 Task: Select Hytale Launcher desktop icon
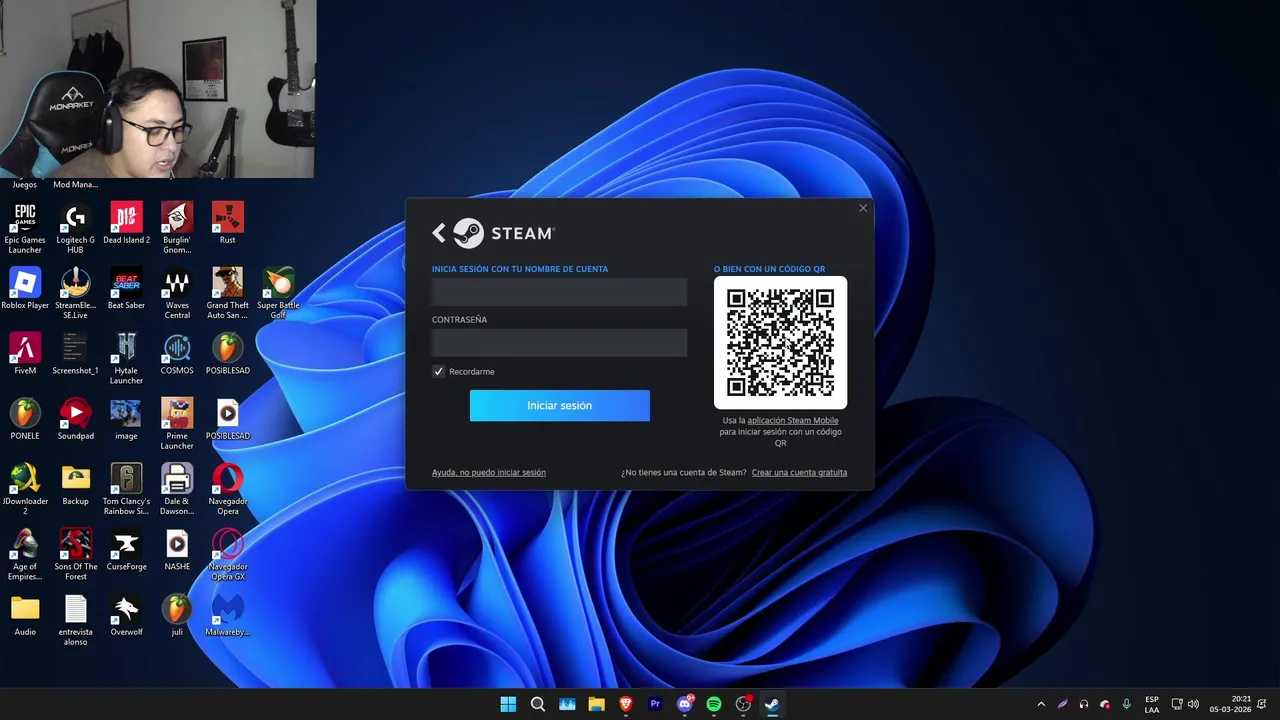coord(126,359)
